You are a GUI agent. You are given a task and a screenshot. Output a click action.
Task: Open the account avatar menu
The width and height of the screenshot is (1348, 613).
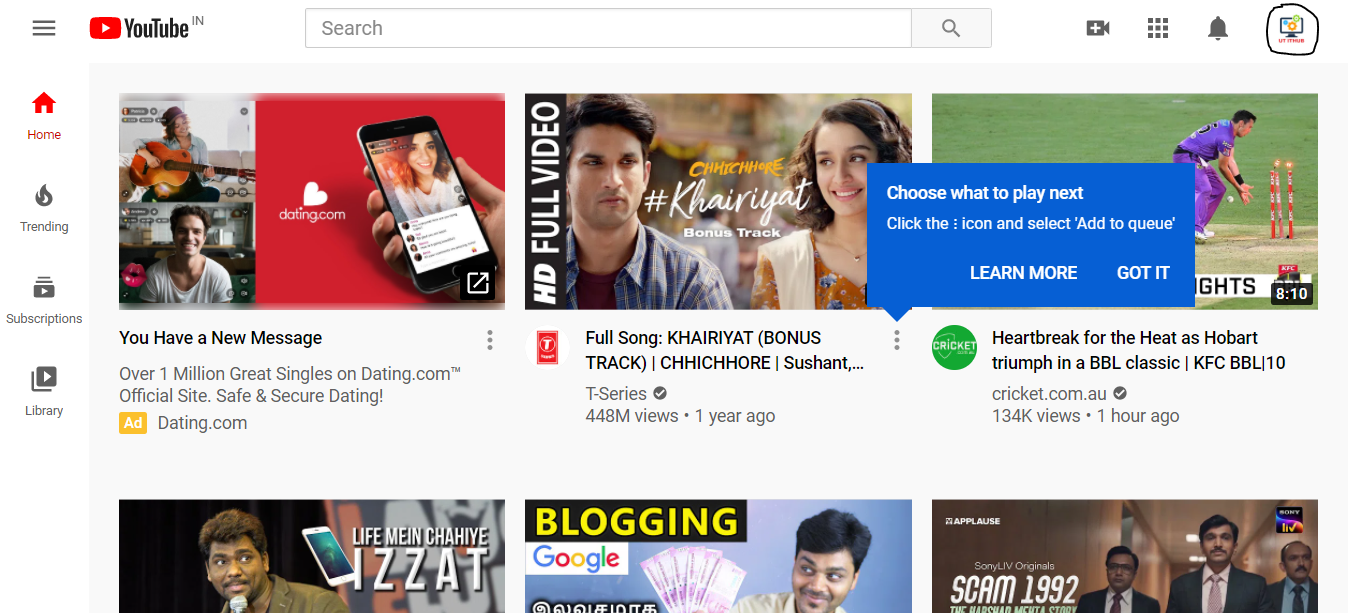pyautogui.click(x=1292, y=31)
